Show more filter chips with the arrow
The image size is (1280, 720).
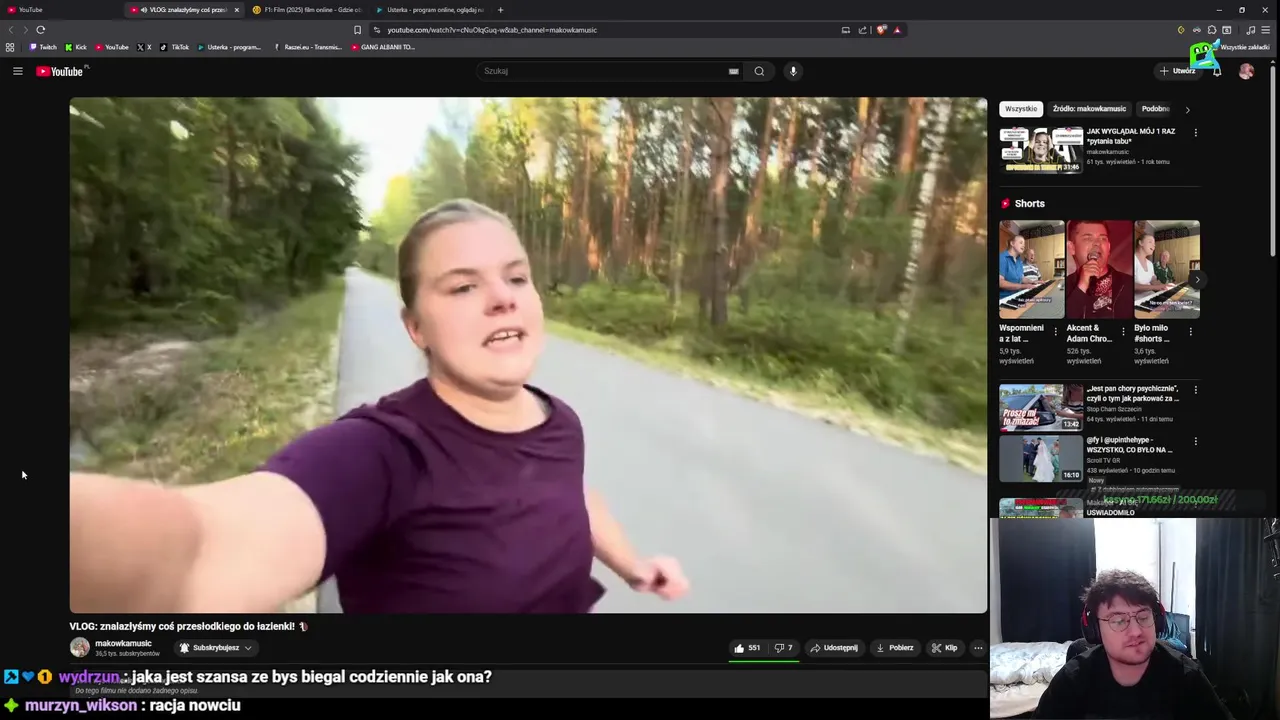click(x=1187, y=109)
